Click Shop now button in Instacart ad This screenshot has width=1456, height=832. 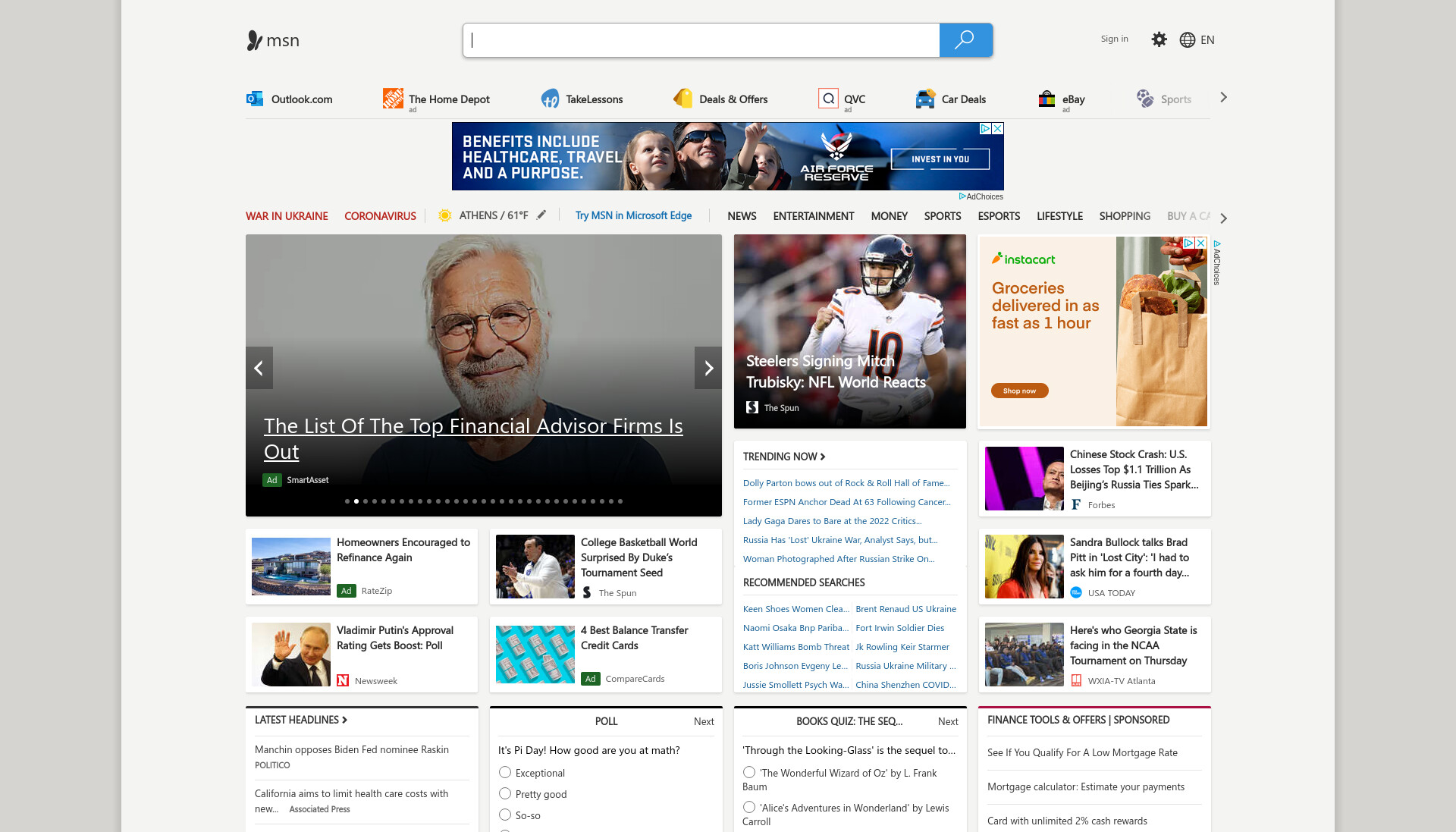pyautogui.click(x=1019, y=391)
